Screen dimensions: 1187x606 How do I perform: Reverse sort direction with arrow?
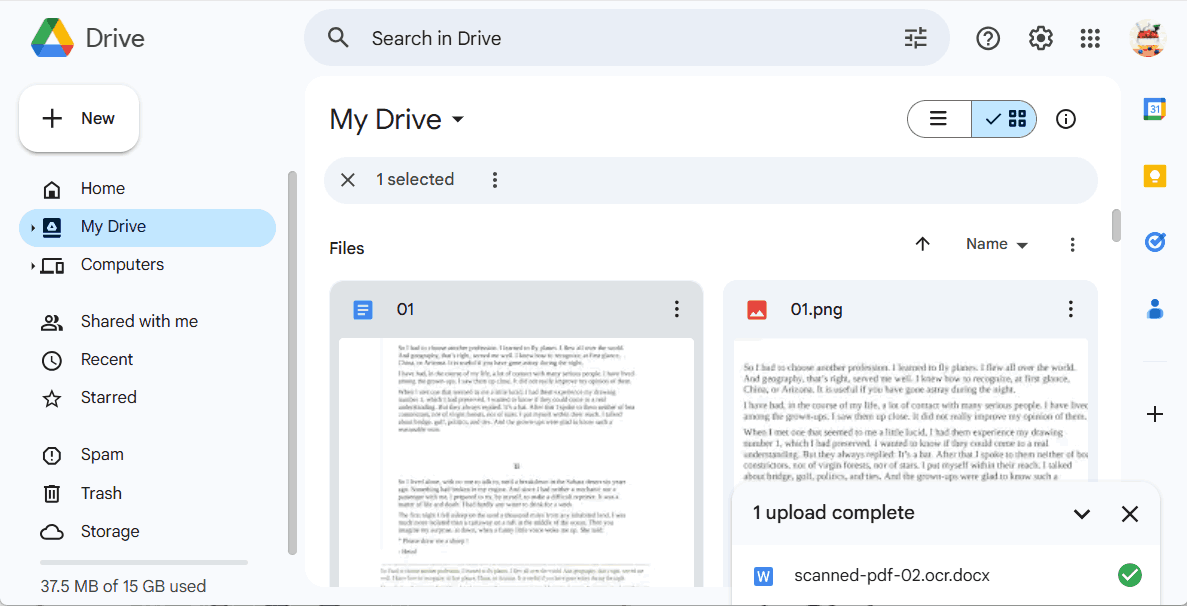(x=923, y=244)
